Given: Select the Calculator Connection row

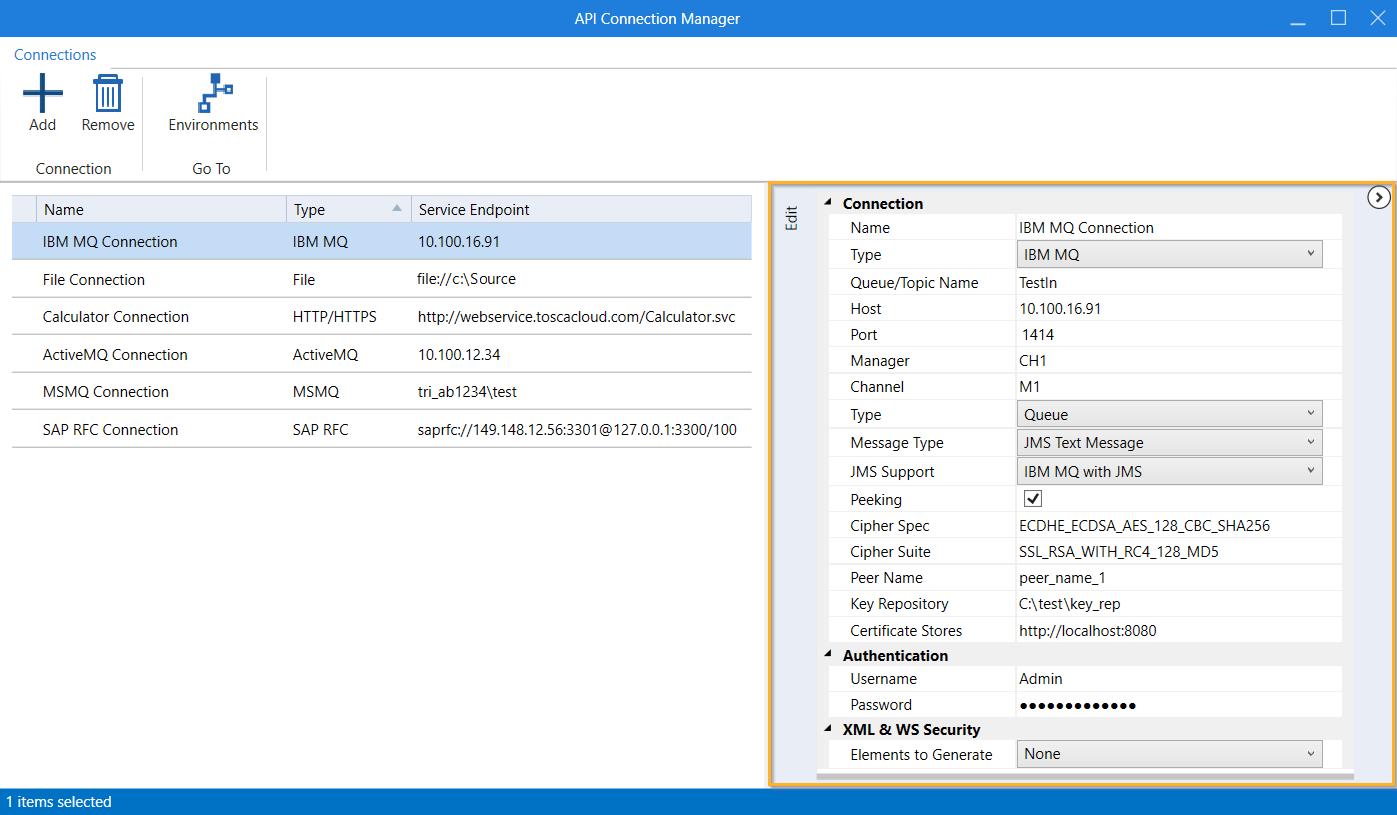Looking at the screenshot, I should pos(116,317).
